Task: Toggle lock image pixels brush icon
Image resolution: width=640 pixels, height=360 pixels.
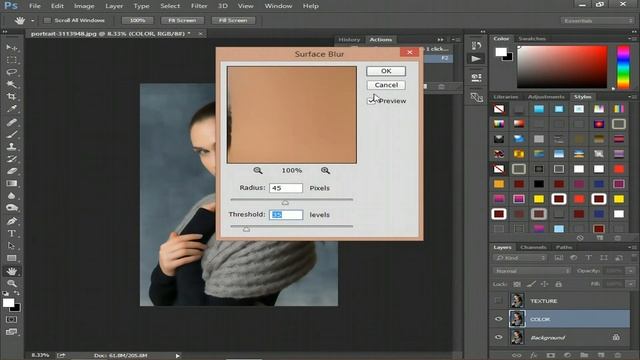Action: click(531, 284)
